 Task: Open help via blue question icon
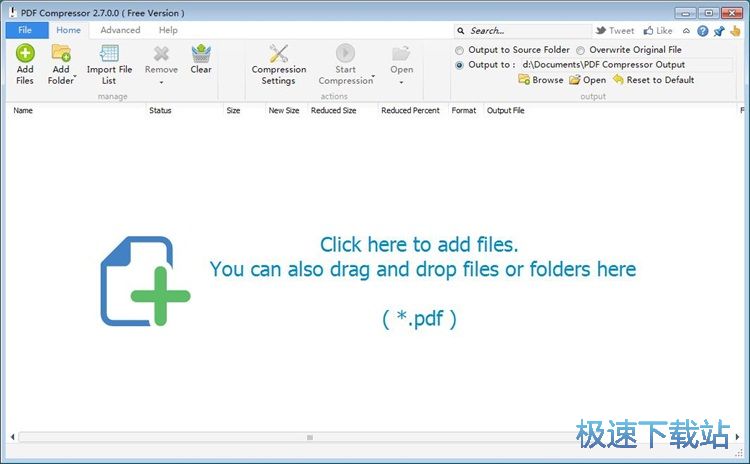703,31
